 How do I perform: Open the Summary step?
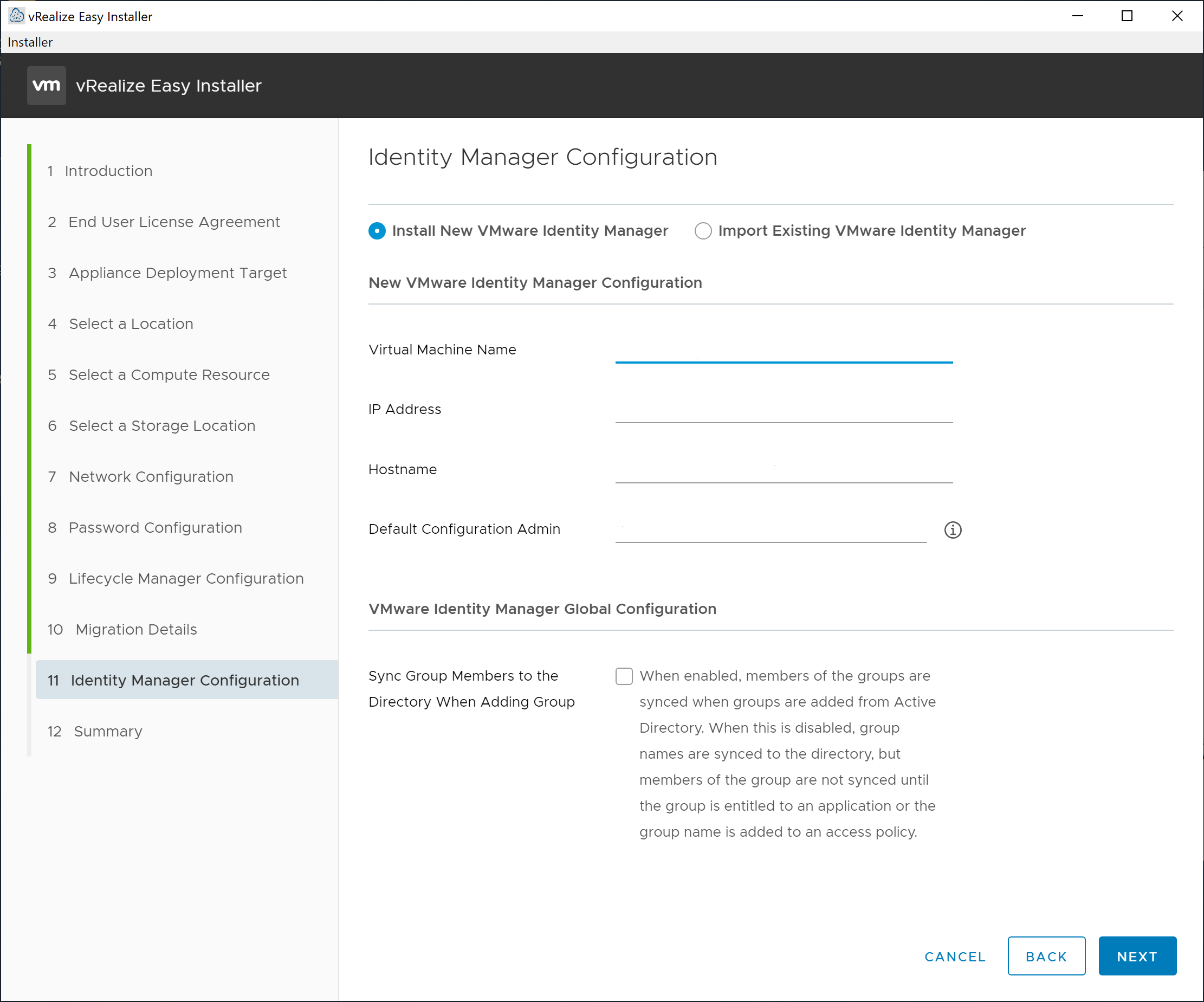pyautogui.click(x=108, y=731)
